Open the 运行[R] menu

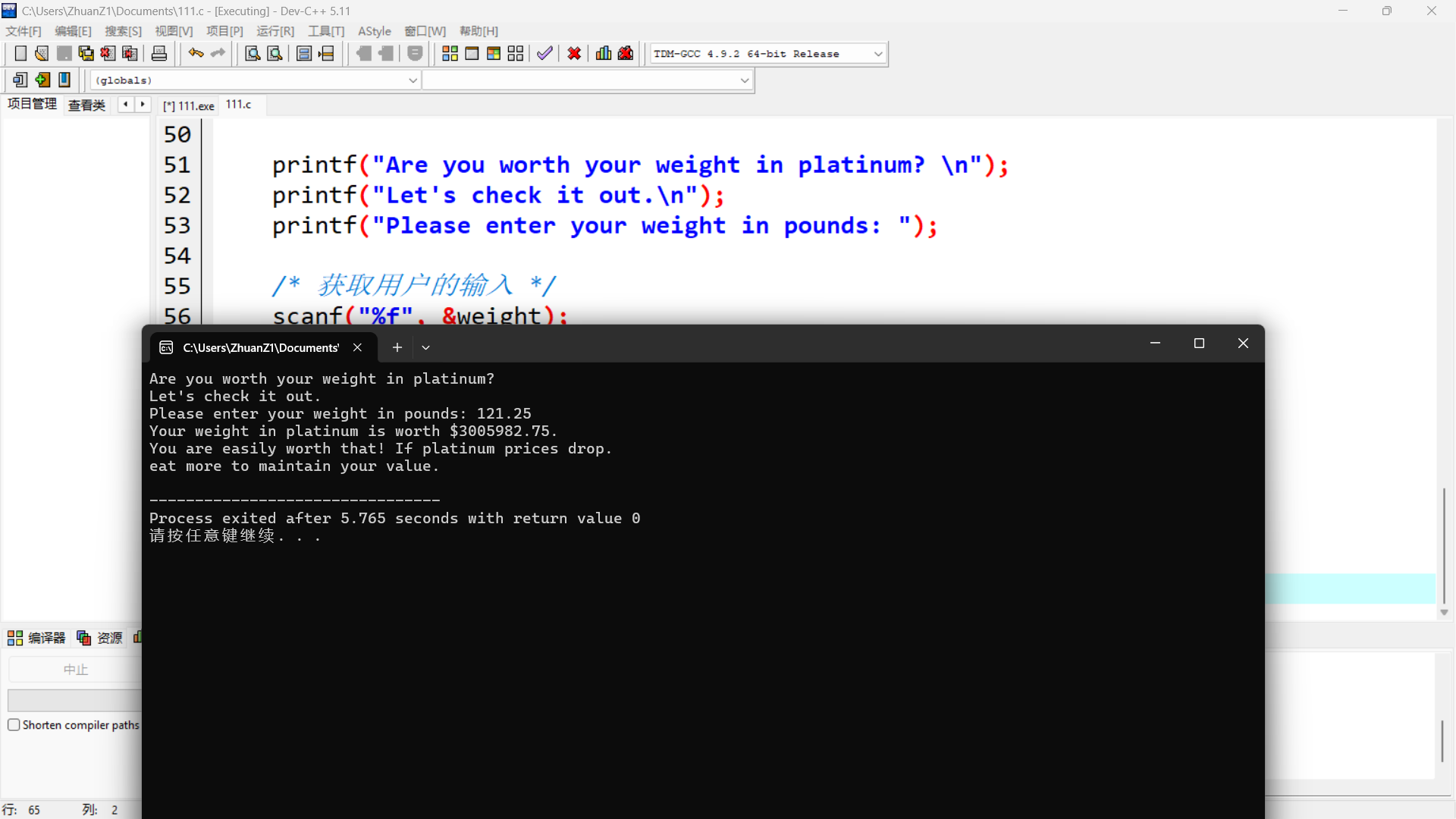click(x=275, y=31)
